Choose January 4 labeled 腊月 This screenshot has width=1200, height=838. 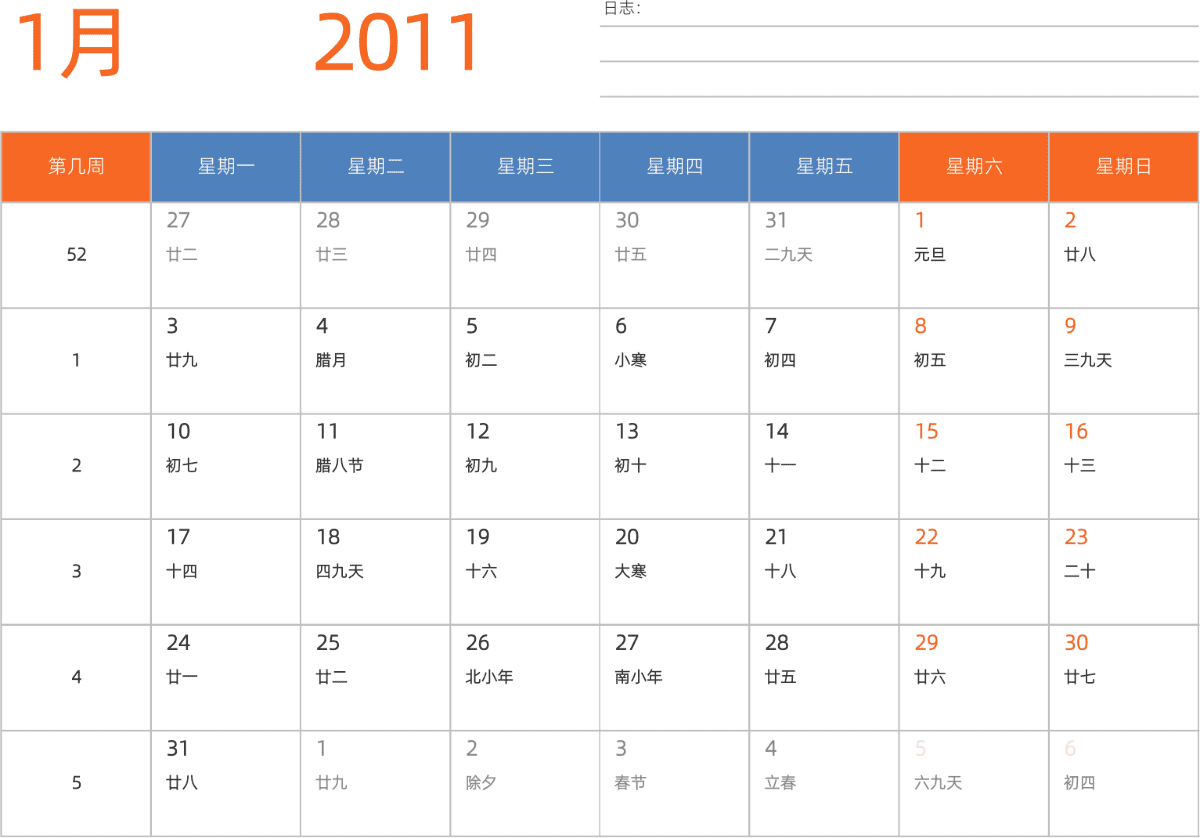pyautogui.click(x=375, y=361)
